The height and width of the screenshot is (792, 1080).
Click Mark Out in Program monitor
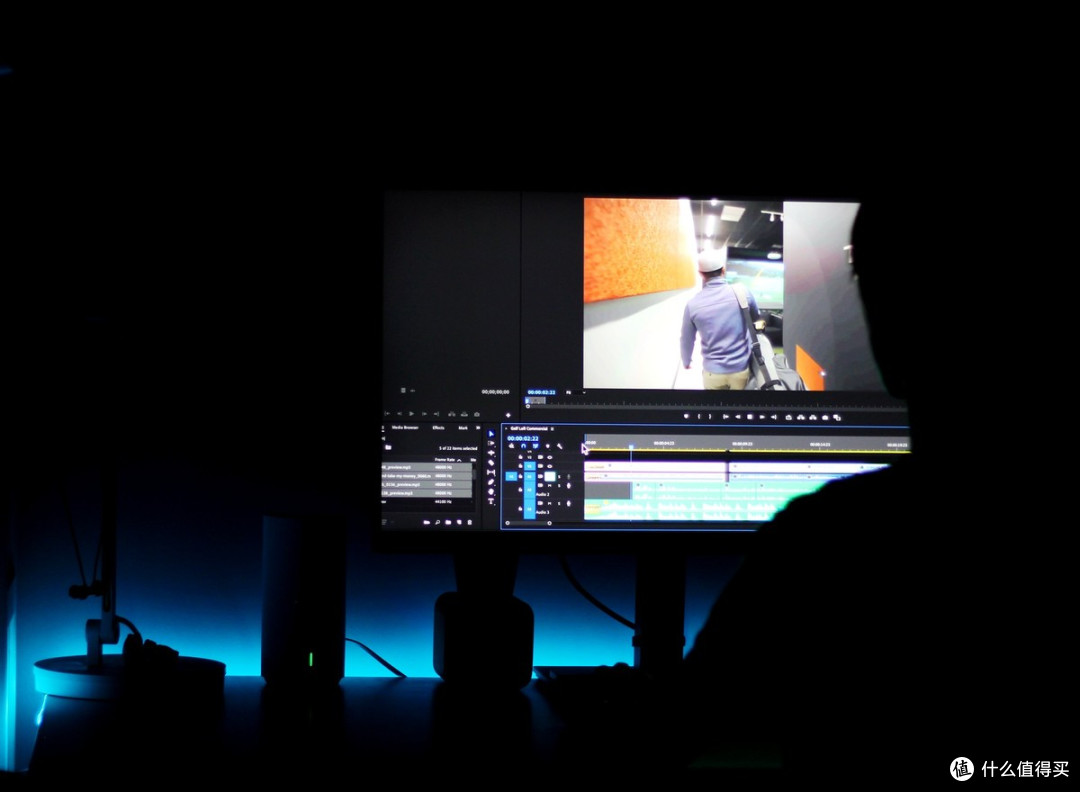click(x=709, y=417)
